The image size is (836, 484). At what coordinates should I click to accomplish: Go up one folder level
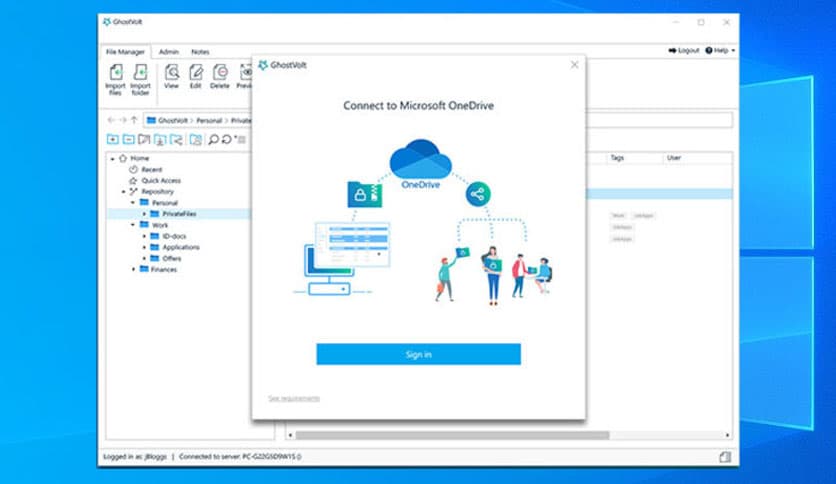(134, 120)
